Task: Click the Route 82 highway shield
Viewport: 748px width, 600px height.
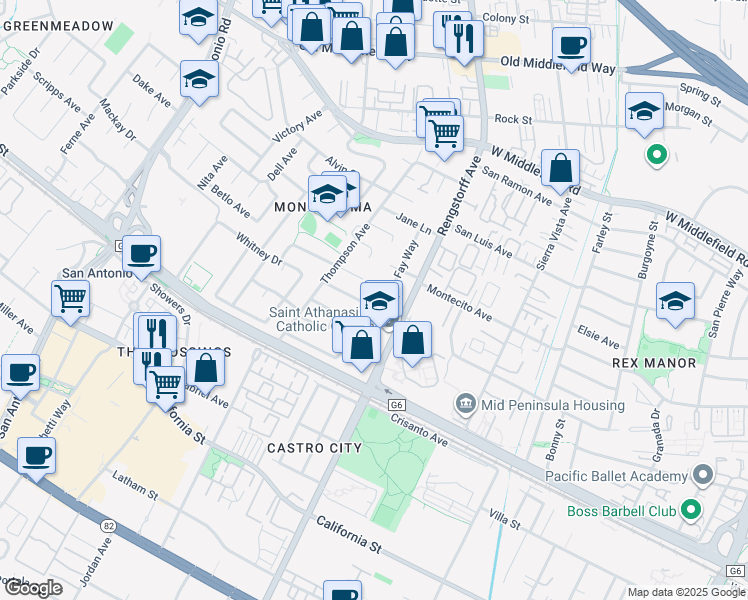Action: click(x=108, y=525)
